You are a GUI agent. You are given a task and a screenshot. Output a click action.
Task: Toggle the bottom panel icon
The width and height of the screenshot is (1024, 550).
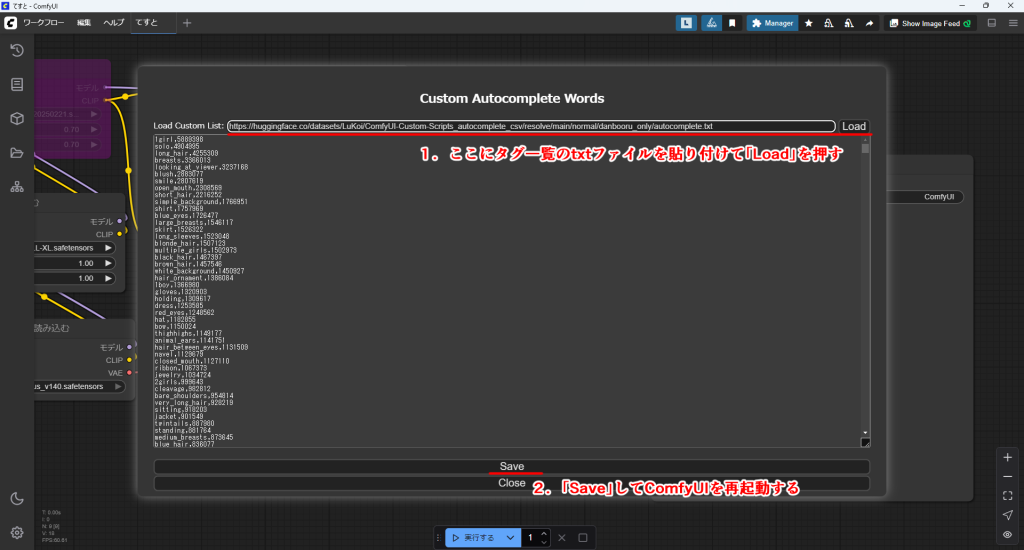(x=991, y=23)
